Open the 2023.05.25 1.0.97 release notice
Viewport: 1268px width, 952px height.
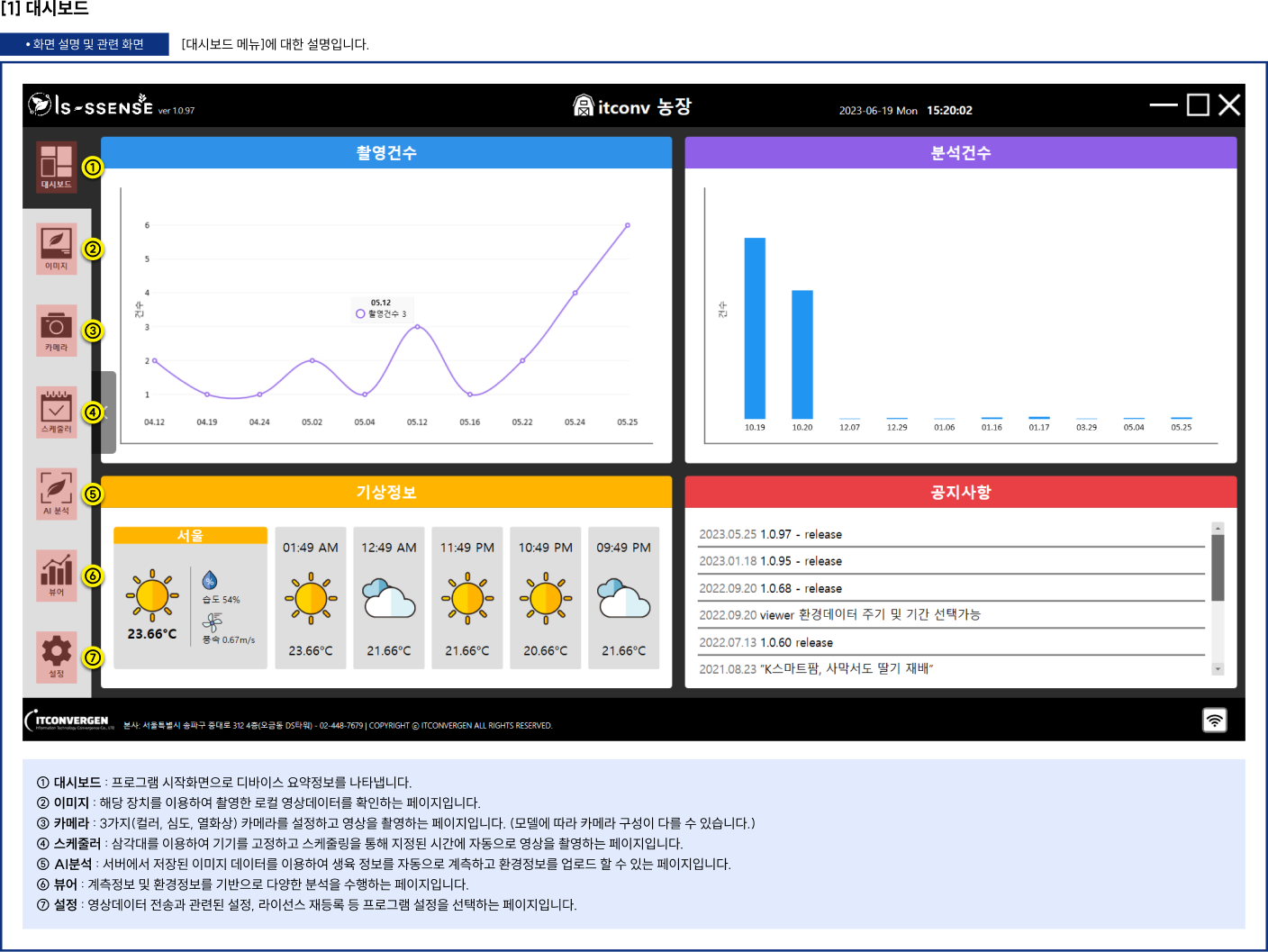tap(770, 534)
